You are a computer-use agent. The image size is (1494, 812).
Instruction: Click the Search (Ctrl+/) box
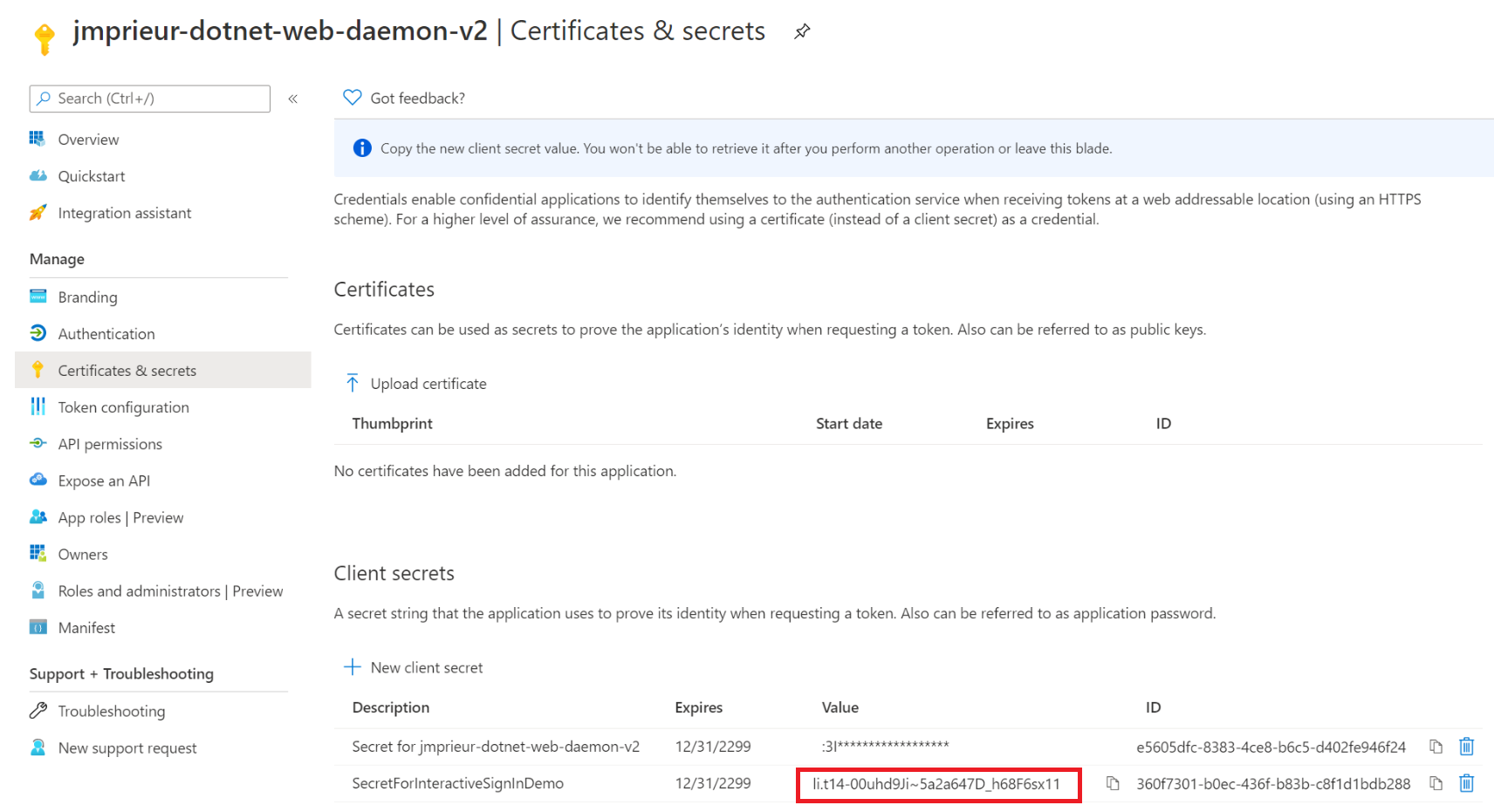(x=150, y=99)
